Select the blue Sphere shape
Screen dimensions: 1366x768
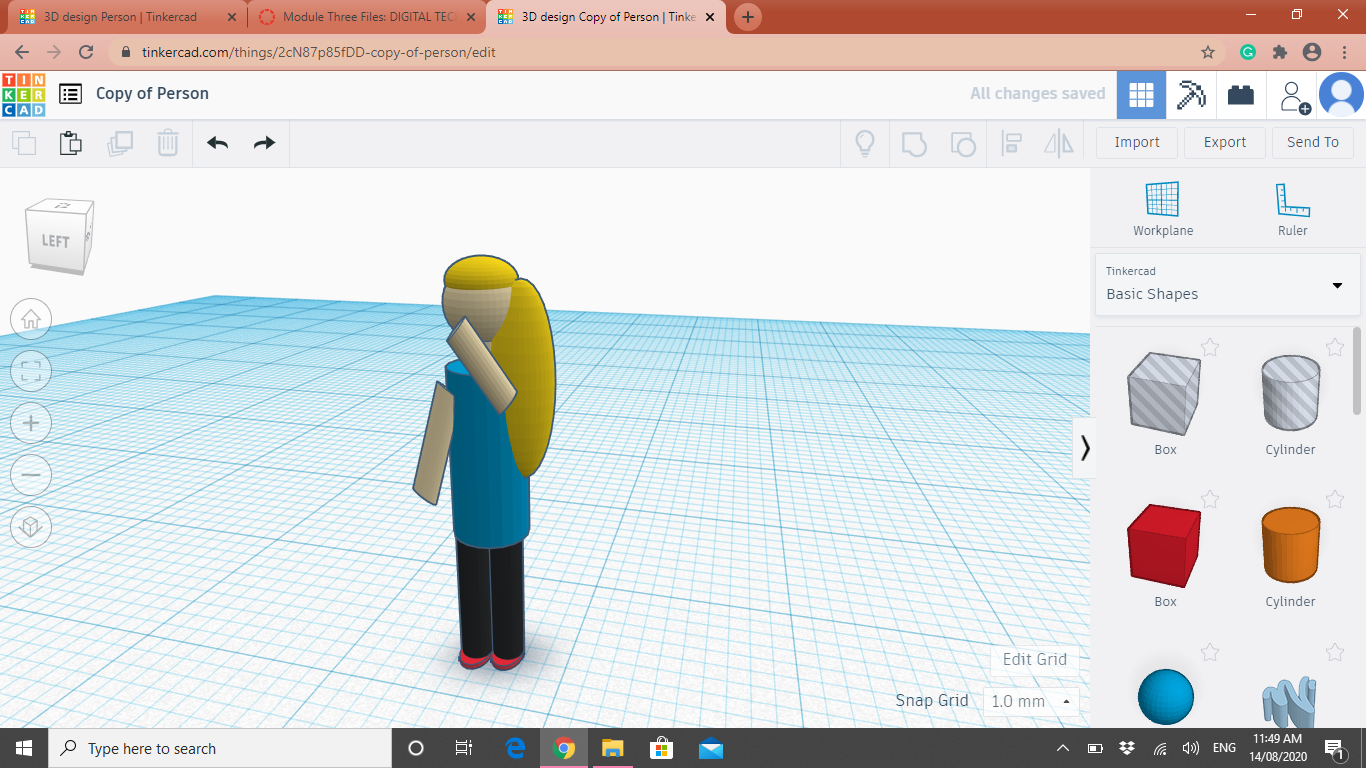tap(1166, 697)
